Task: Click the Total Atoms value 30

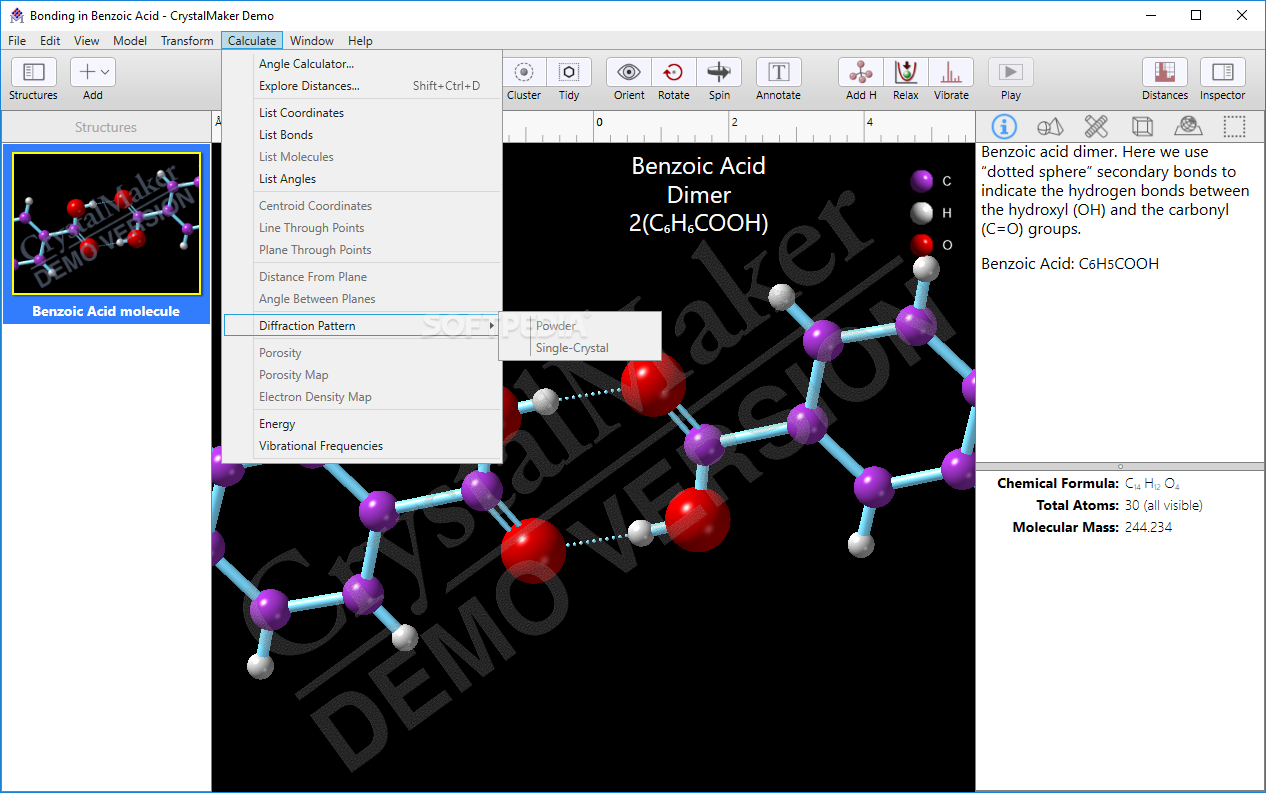Action: pos(1164,506)
